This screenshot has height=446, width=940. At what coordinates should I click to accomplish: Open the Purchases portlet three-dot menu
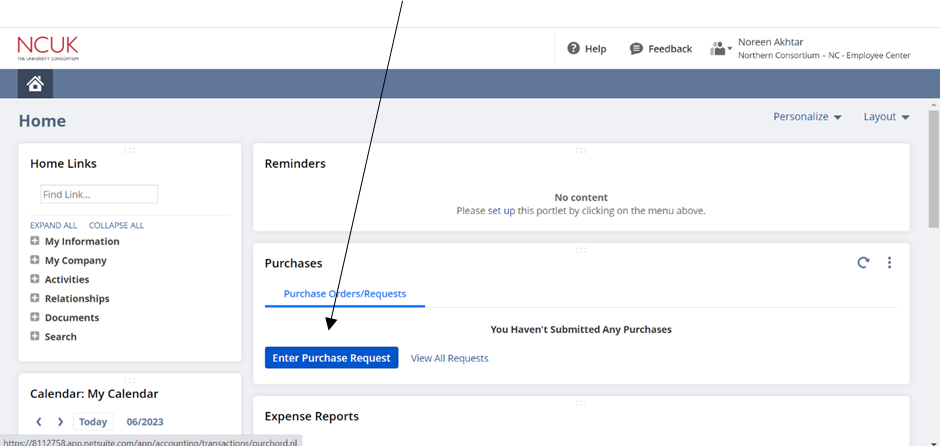pos(889,263)
